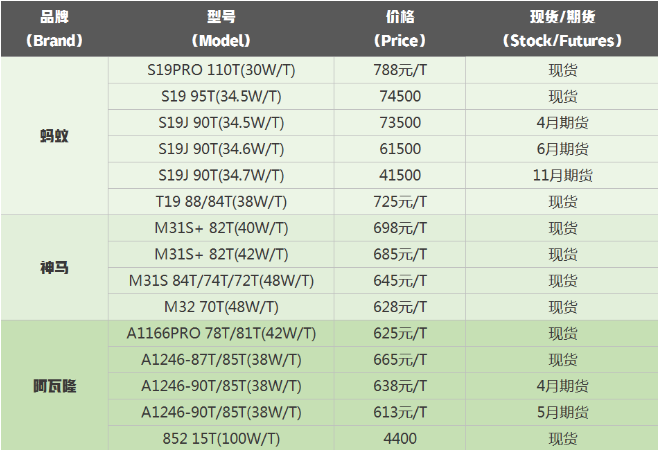
Task: Click 现货 in the S19 95T row
Action: [562, 96]
